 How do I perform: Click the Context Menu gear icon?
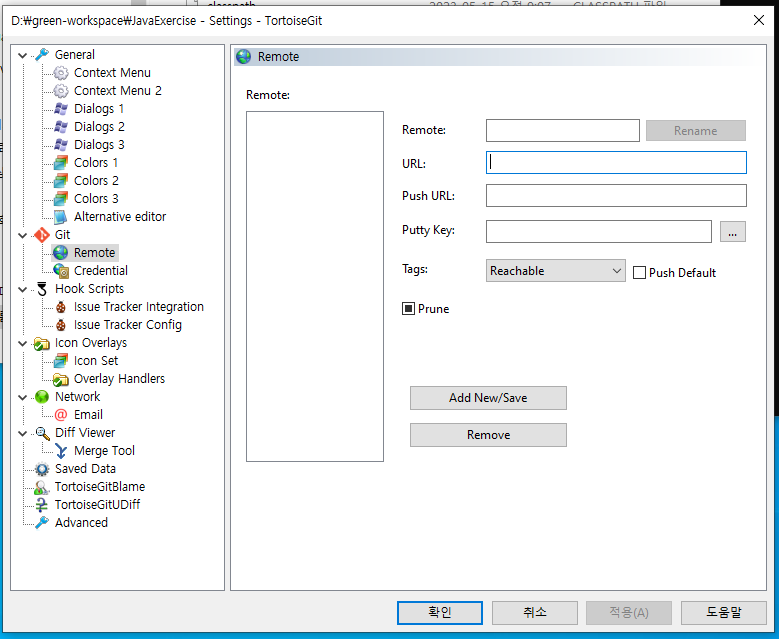point(61,73)
